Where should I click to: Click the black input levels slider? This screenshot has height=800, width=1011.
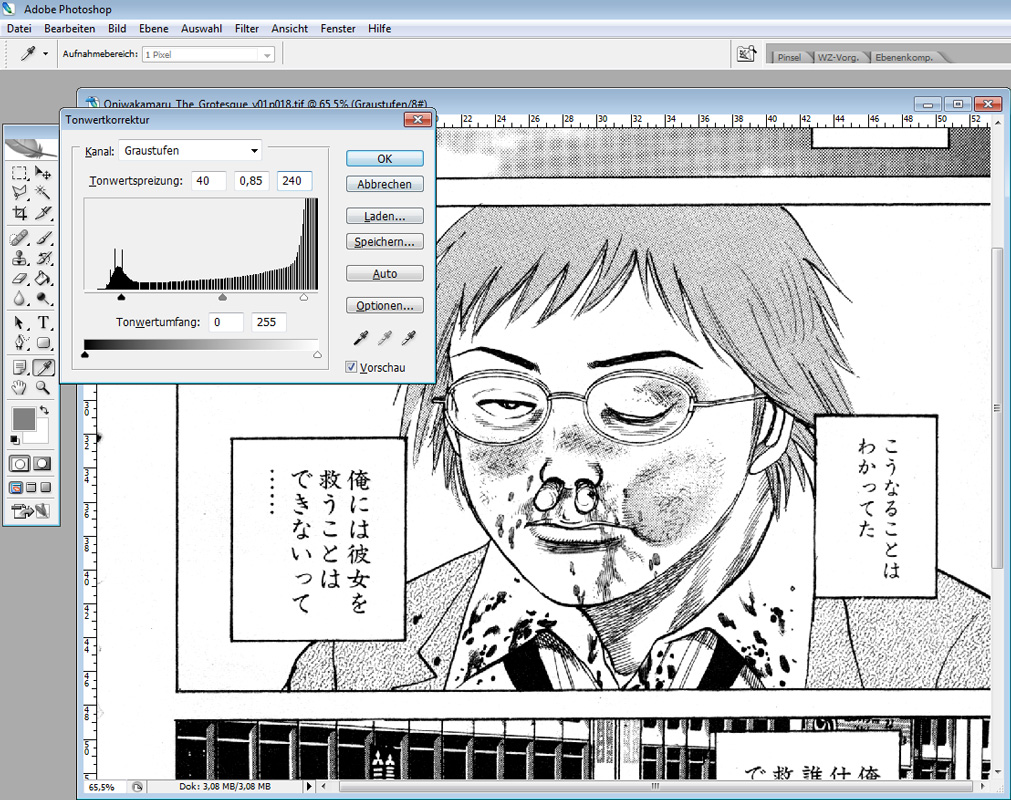point(121,297)
